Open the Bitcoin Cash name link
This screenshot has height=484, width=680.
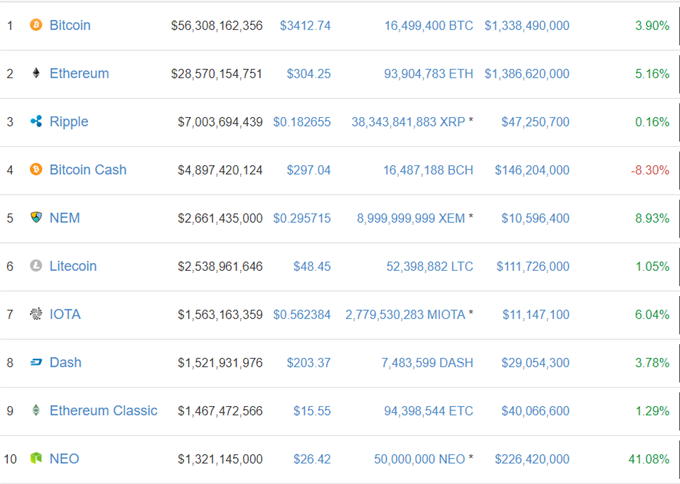click(x=88, y=170)
